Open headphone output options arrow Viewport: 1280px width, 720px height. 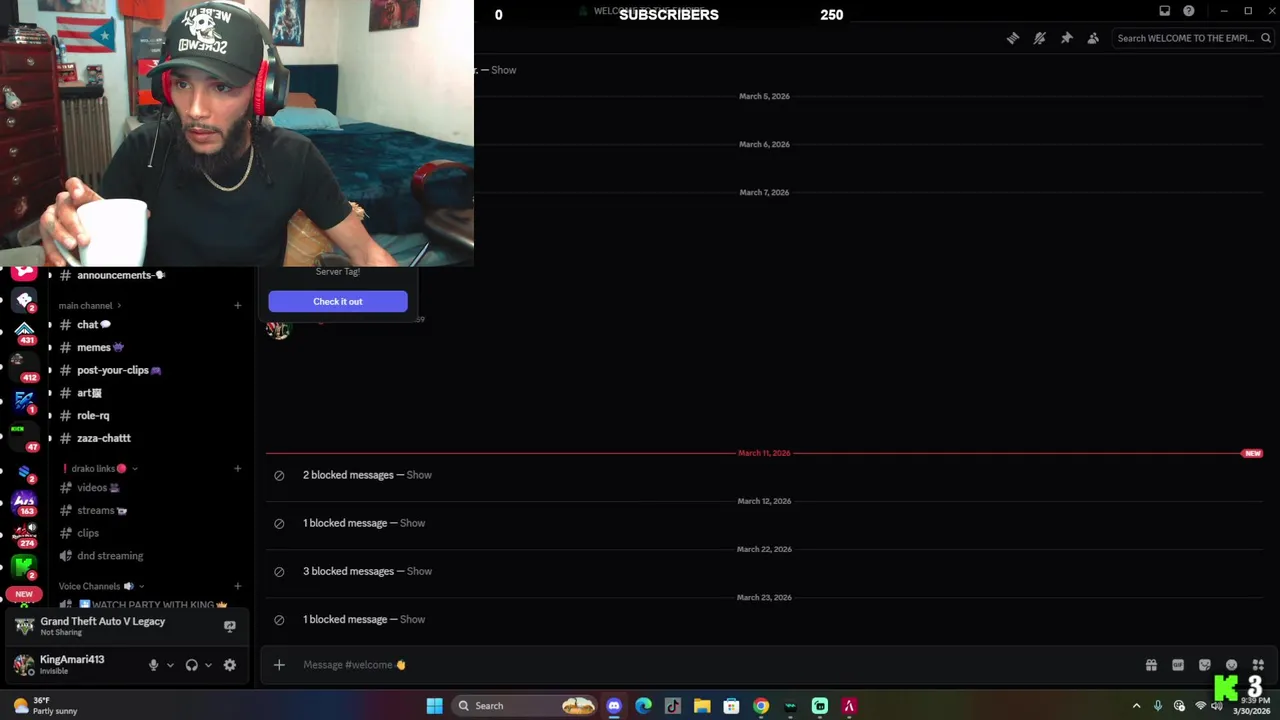(x=208, y=665)
